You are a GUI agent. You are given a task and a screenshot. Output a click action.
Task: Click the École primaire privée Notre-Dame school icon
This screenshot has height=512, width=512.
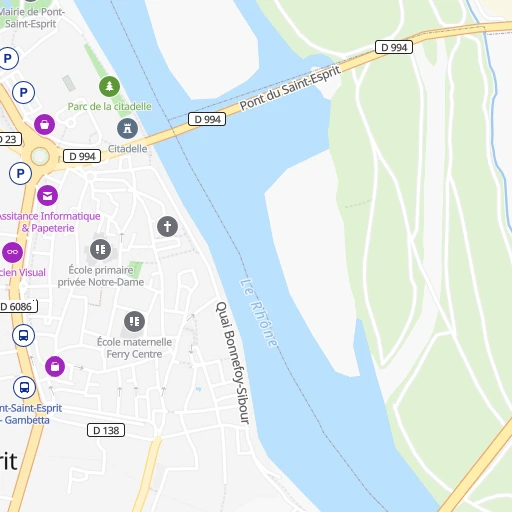[x=100, y=249]
